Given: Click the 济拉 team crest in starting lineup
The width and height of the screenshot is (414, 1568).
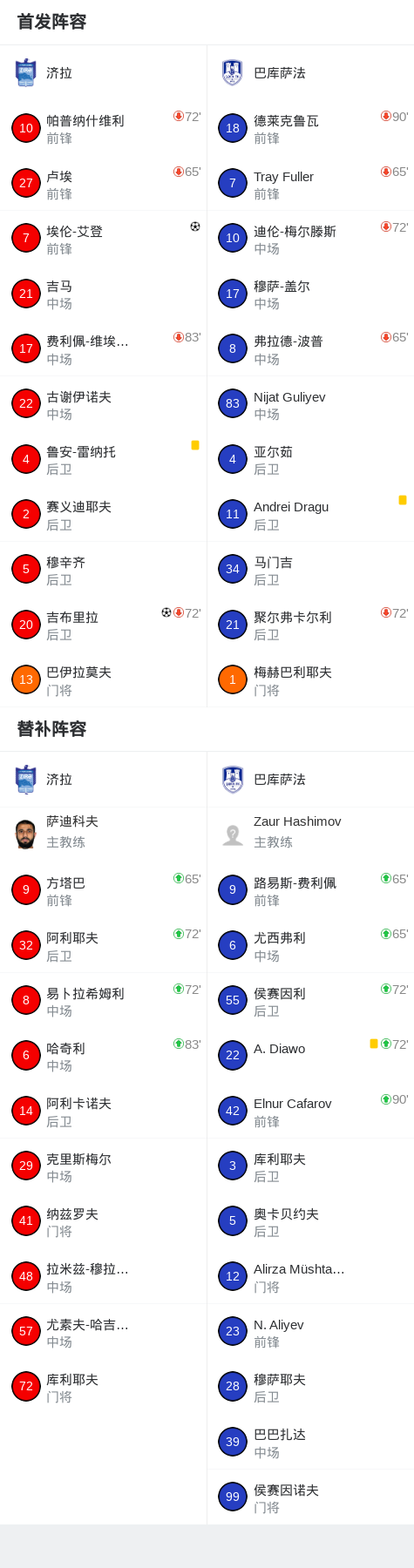Looking at the screenshot, I should click(25, 73).
